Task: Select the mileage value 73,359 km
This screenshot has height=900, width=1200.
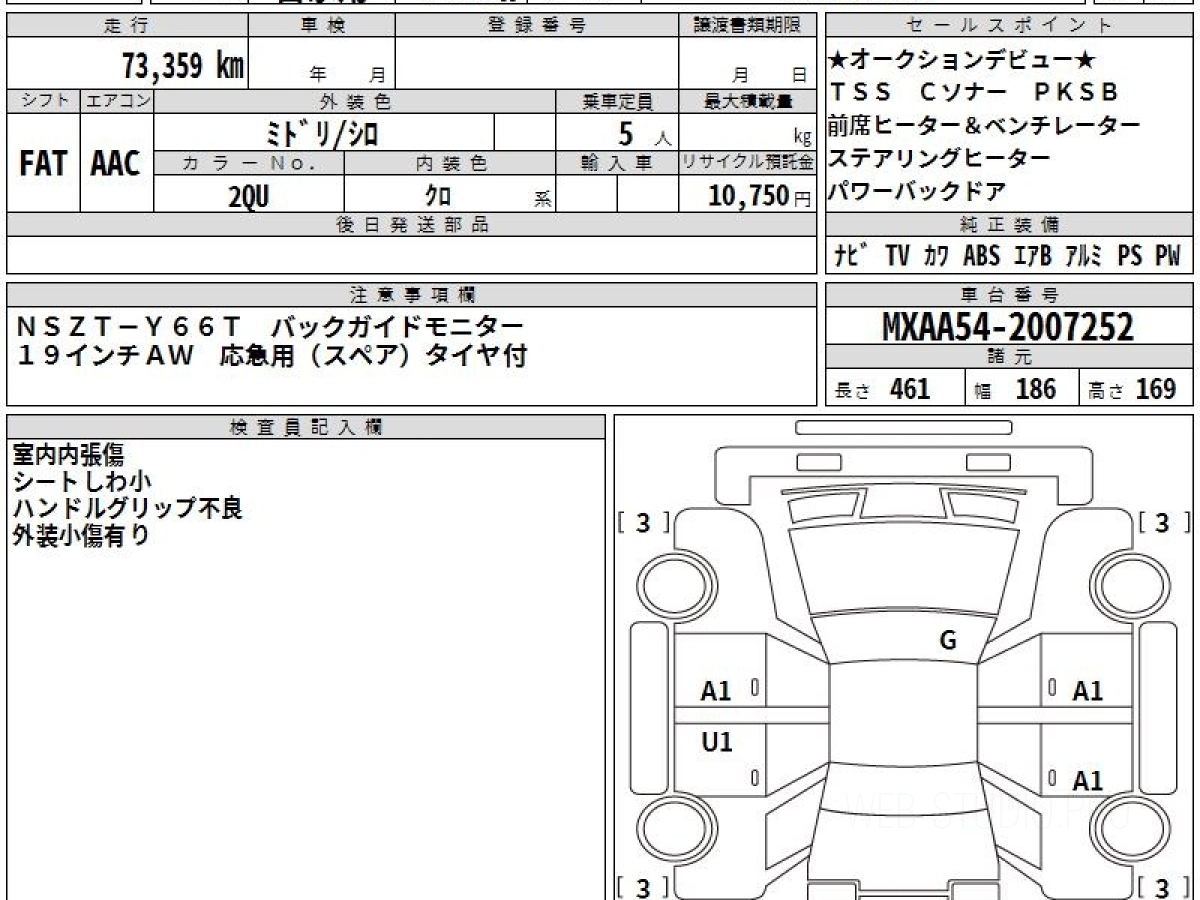Action: coord(183,66)
